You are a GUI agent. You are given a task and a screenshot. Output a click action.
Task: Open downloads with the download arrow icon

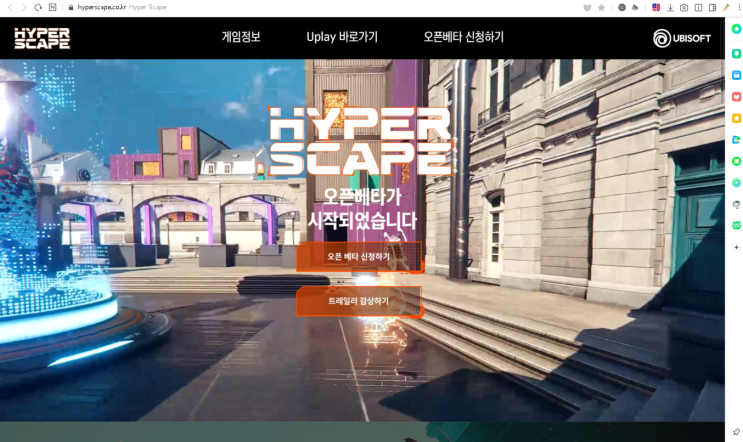[670, 7]
